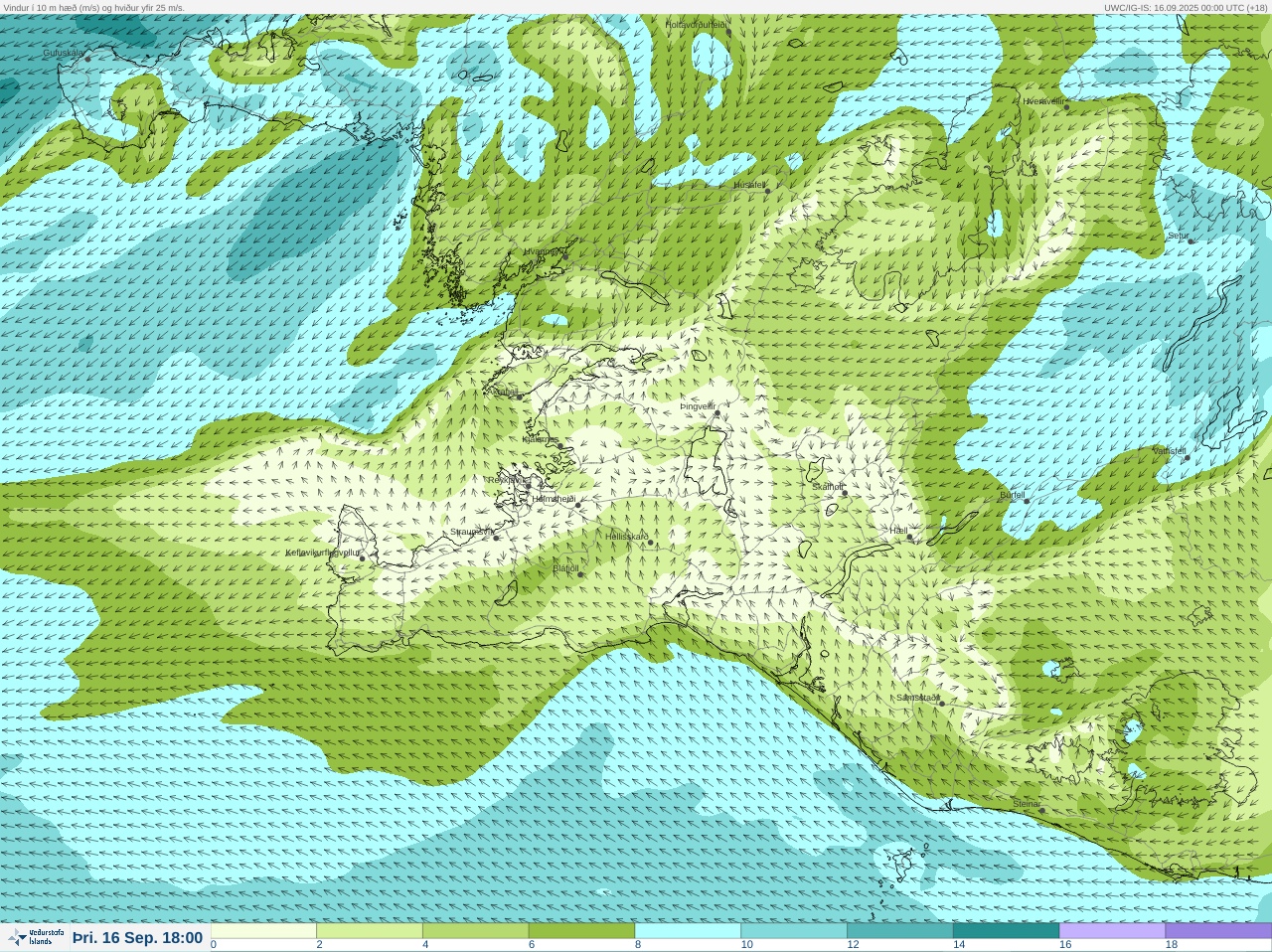The image size is (1272, 952).
Task: Click the Hólmsheiði station marker
Action: click(578, 505)
